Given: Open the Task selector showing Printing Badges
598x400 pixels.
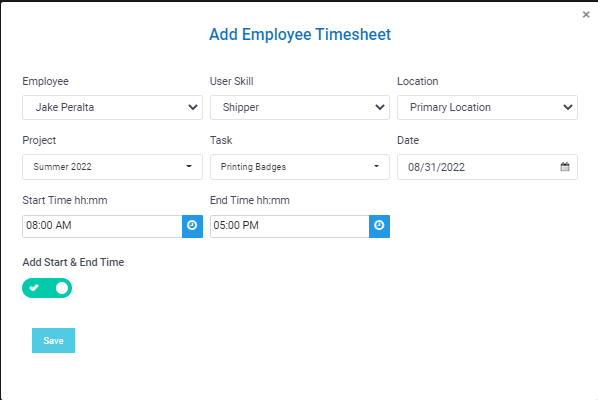Looking at the screenshot, I should point(300,167).
